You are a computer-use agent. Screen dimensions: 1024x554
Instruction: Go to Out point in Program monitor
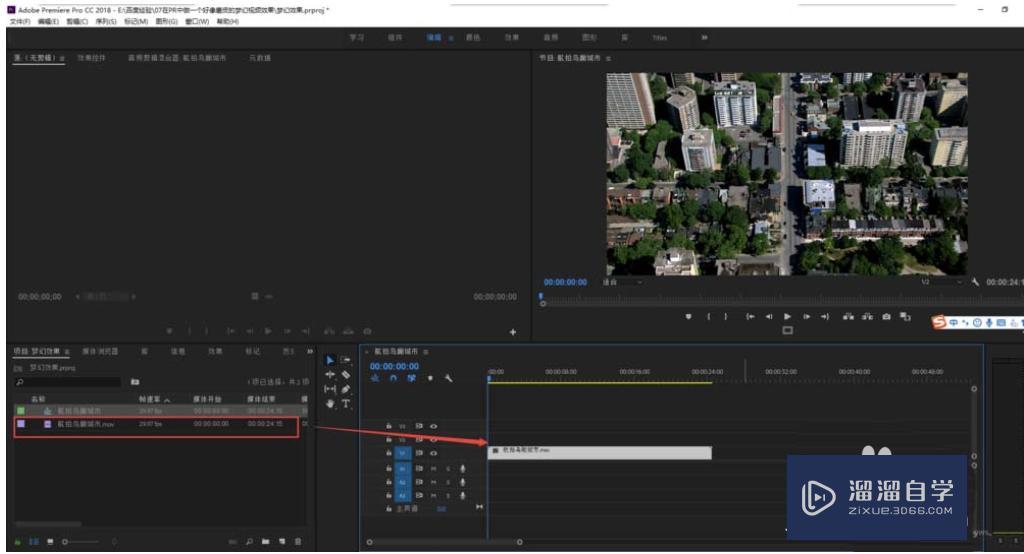click(825, 316)
